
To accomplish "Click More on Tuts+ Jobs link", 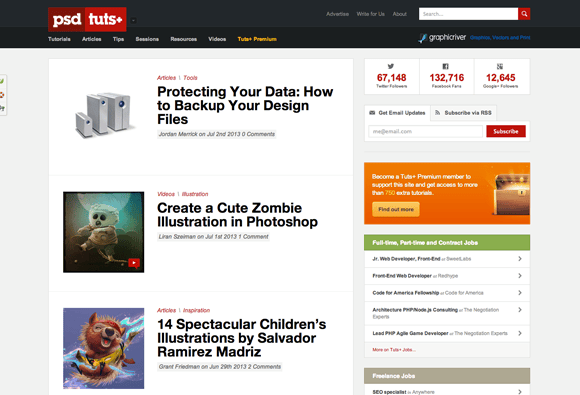I will click(394, 350).
